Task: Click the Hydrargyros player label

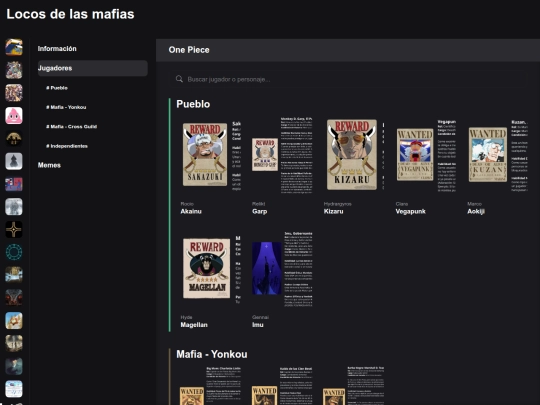Action: coord(338,204)
